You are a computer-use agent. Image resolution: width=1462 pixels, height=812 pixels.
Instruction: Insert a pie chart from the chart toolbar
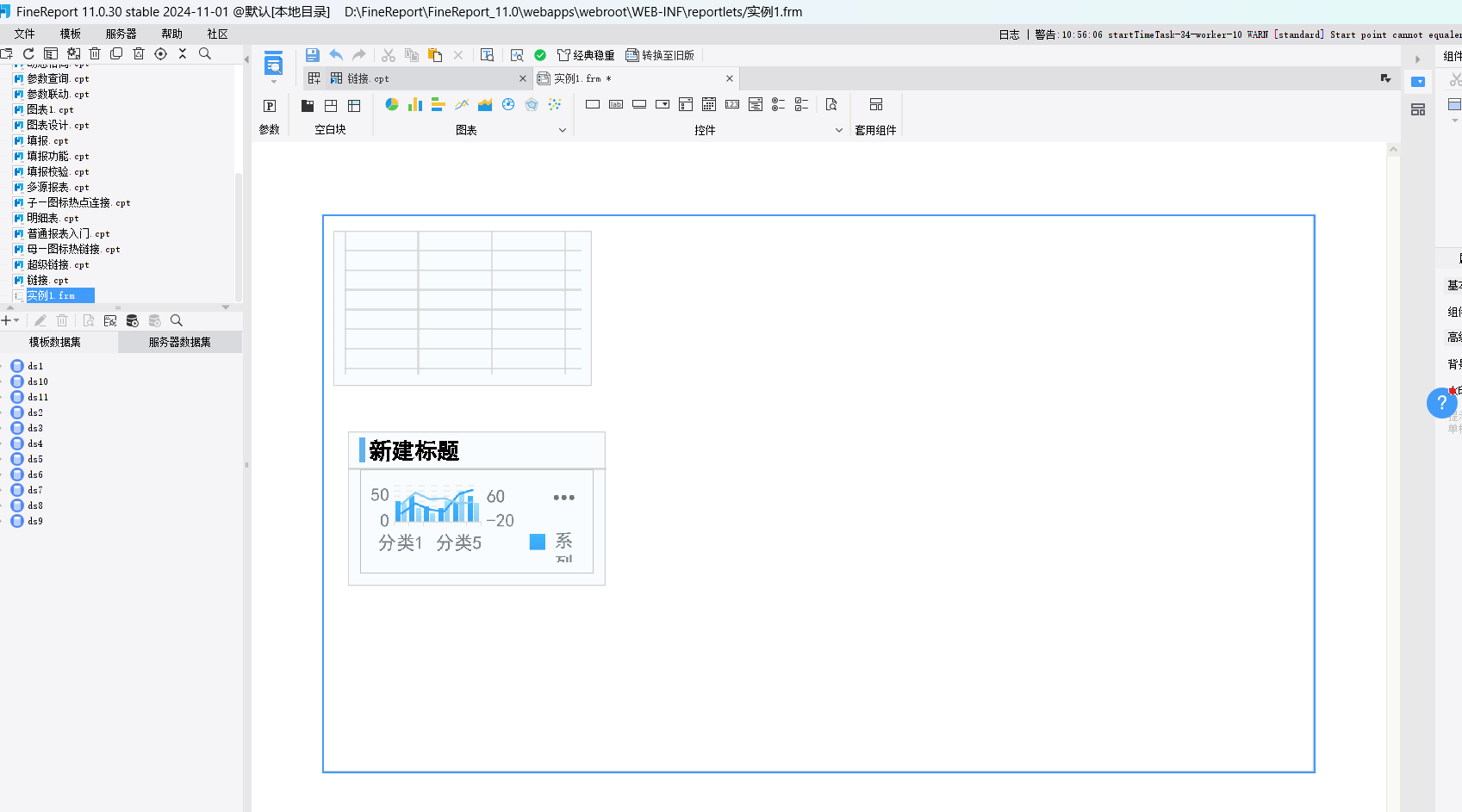(392, 104)
